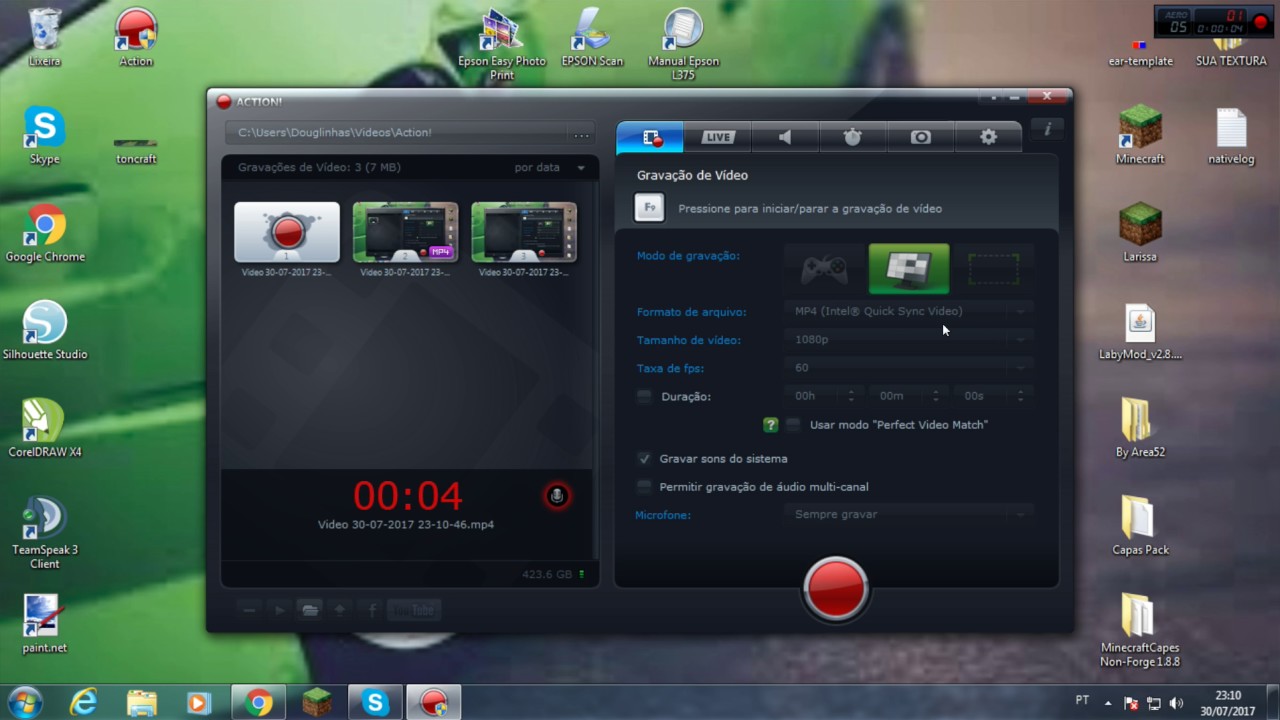Click the recordings folder path field

(397, 133)
